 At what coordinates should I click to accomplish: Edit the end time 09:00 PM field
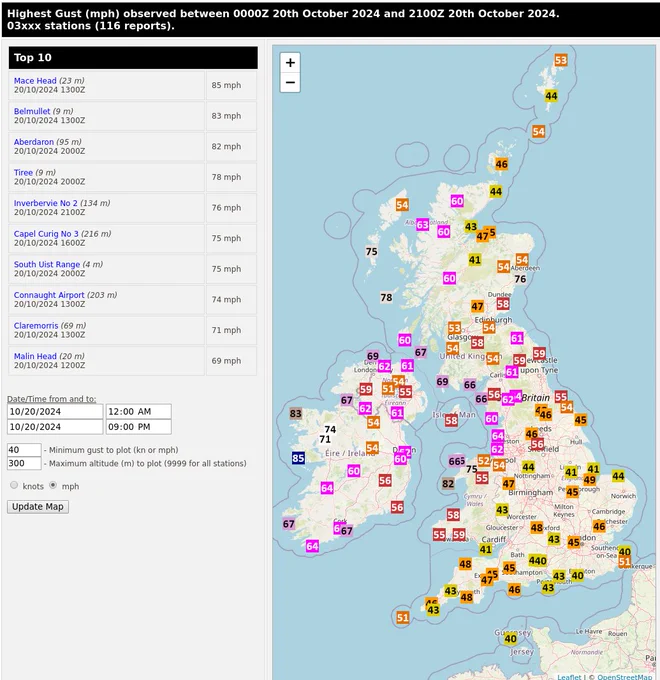point(138,427)
